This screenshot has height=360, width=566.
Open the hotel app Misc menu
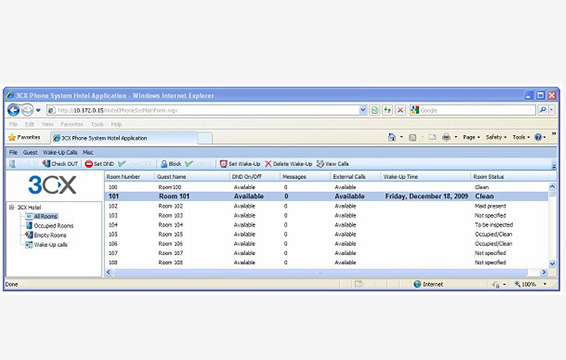tap(88, 152)
